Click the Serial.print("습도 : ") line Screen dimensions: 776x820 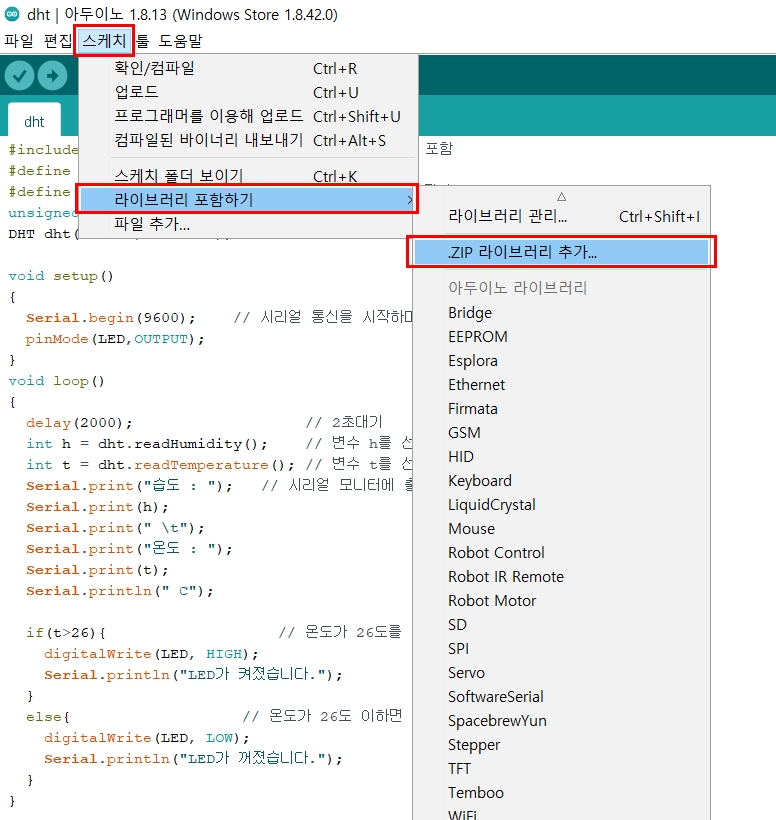pyautogui.click(x=129, y=486)
